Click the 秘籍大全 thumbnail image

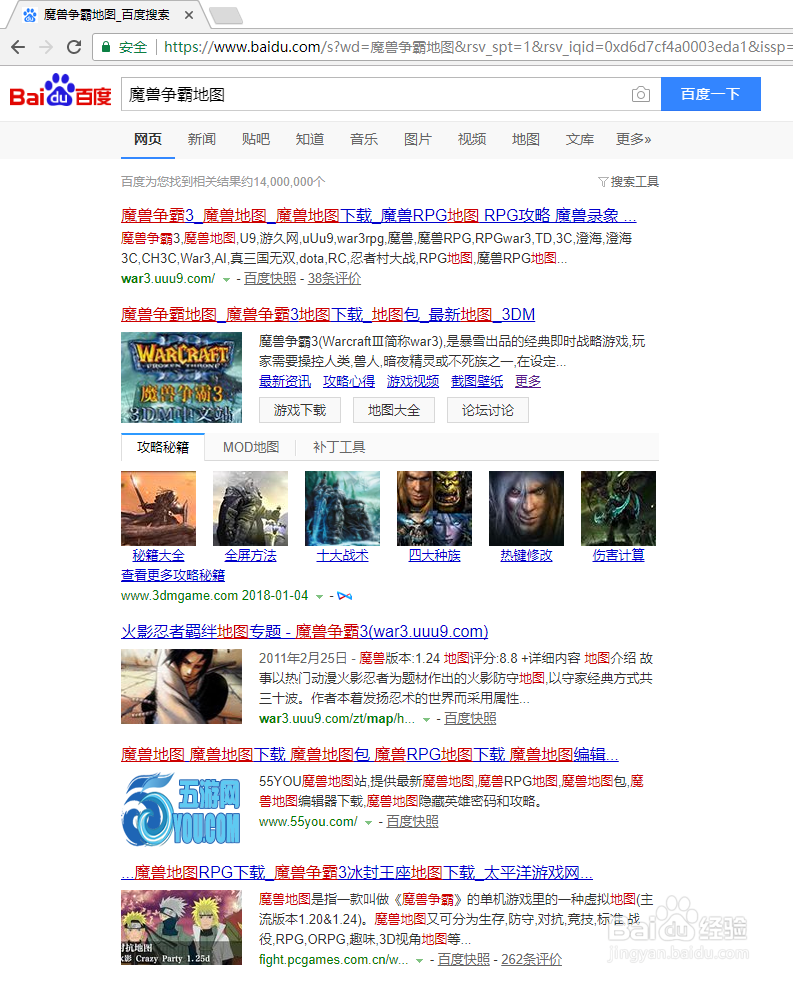click(158, 508)
